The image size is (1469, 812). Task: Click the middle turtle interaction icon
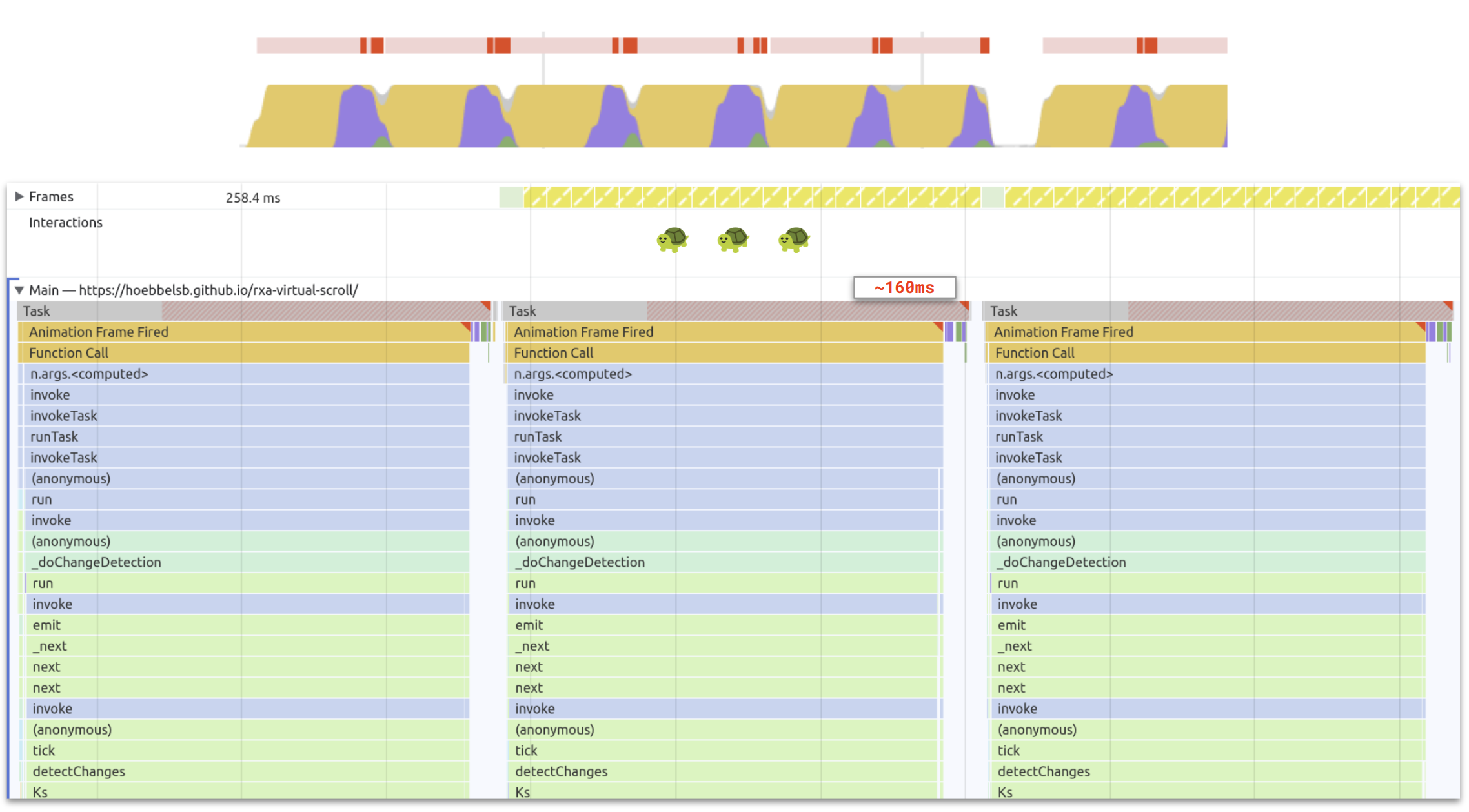pyautogui.click(x=733, y=239)
